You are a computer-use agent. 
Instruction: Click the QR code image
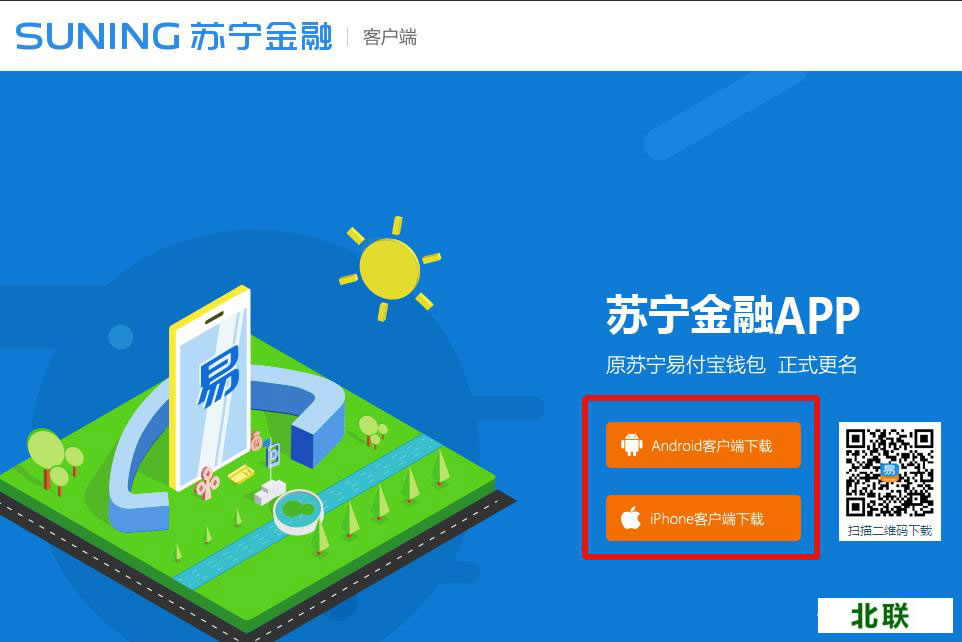pos(890,473)
